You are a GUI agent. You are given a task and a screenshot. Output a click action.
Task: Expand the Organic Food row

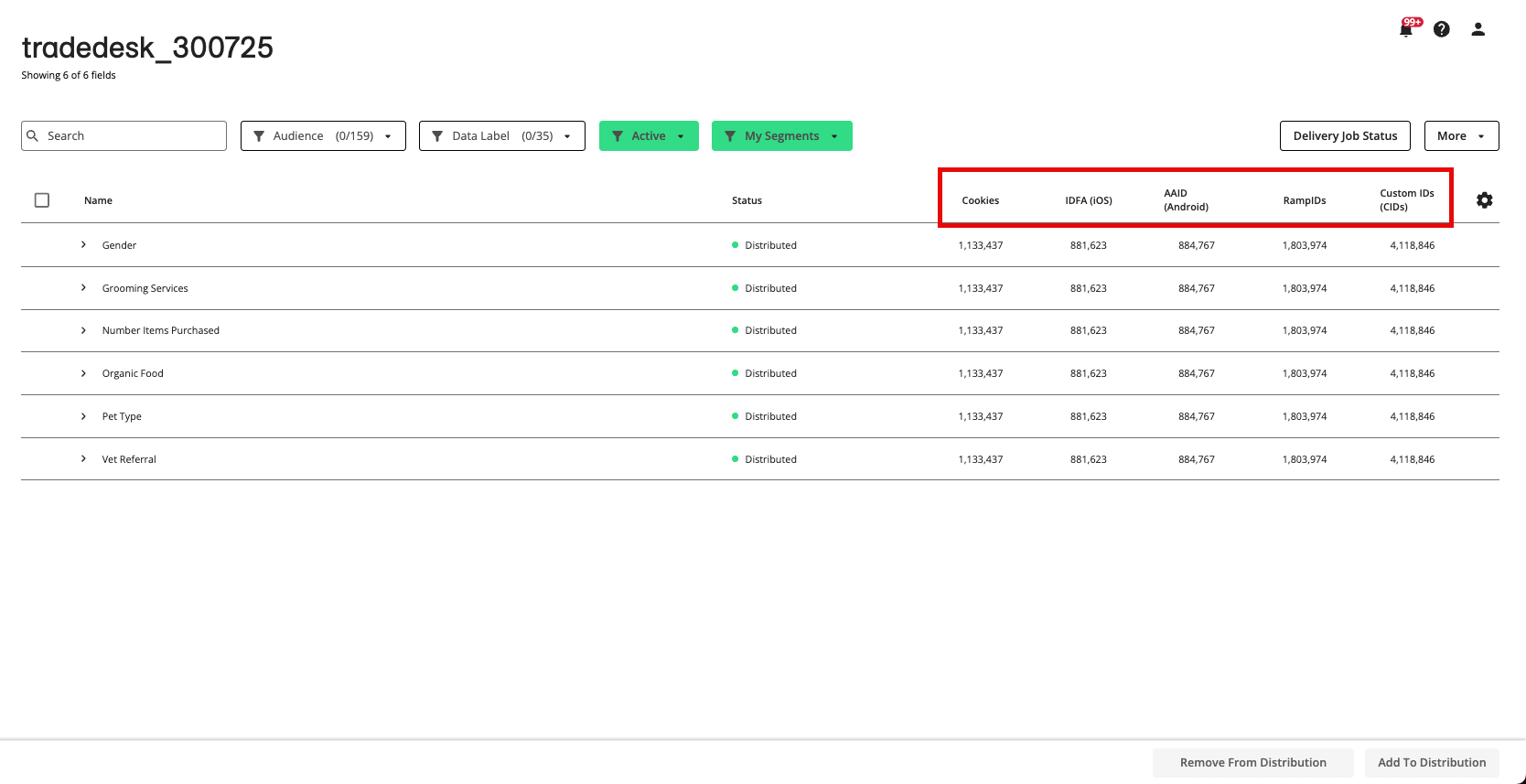coord(83,373)
